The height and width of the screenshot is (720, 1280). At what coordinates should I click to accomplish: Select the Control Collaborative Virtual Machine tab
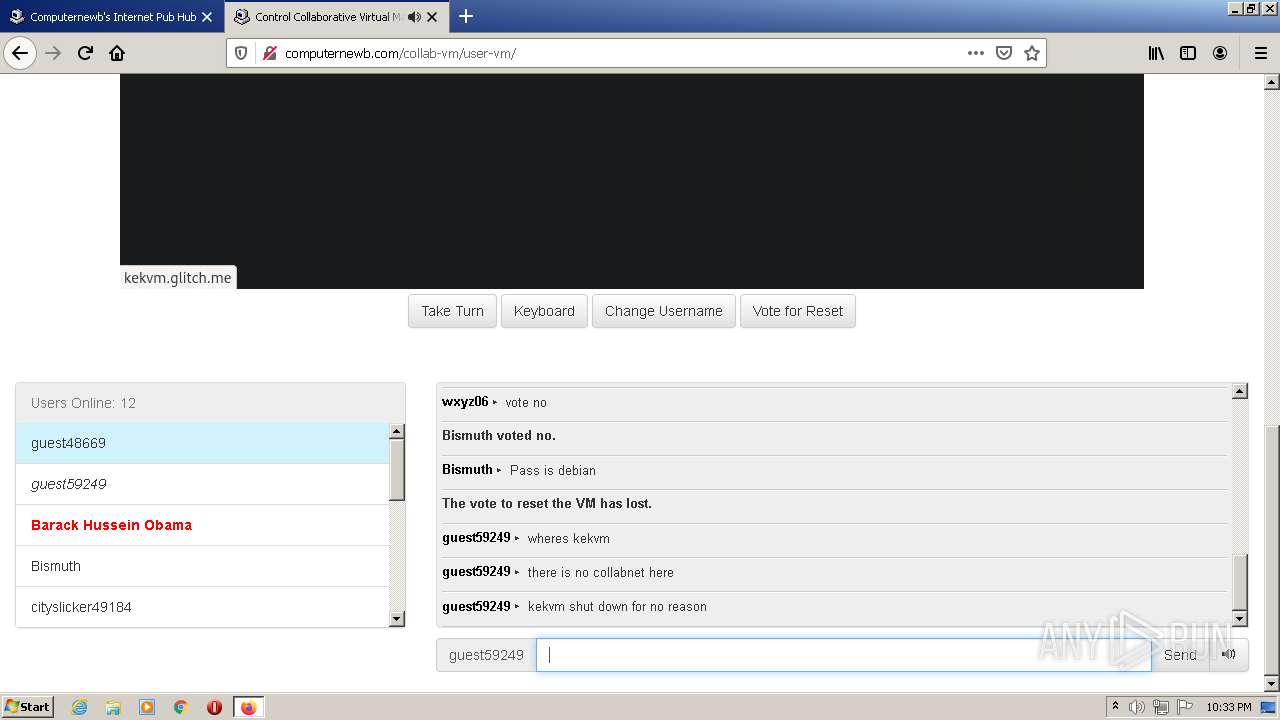335,17
